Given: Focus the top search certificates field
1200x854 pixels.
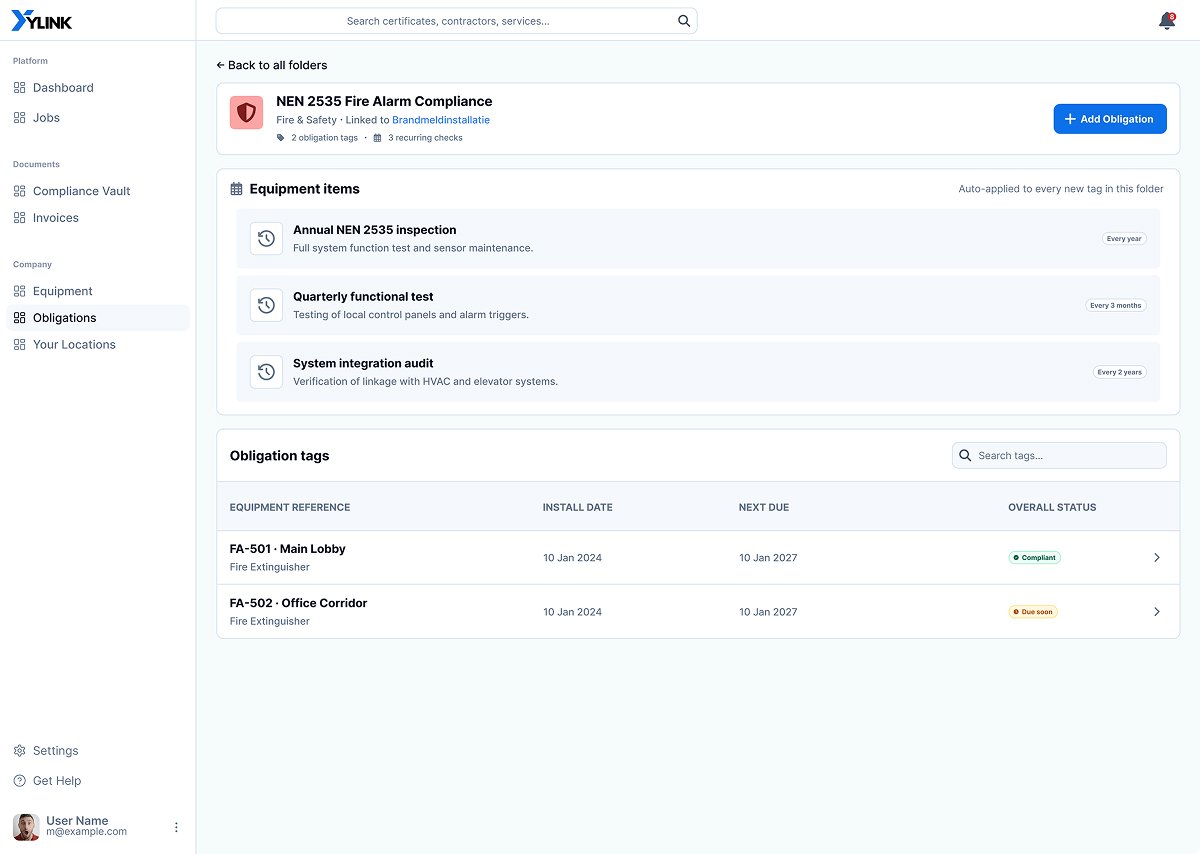Looking at the screenshot, I should (457, 21).
